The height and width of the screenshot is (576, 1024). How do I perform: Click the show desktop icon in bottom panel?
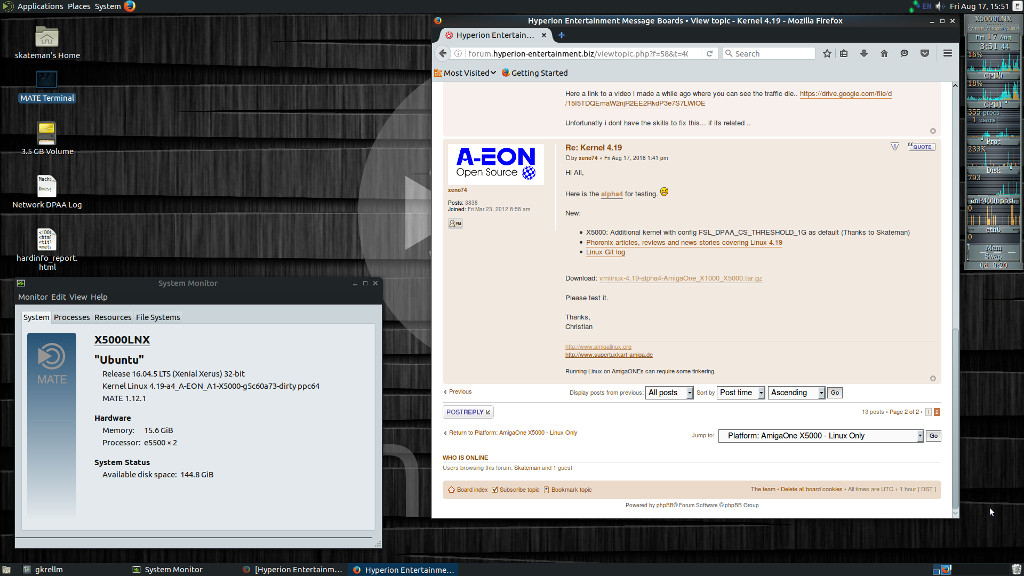tap(6, 569)
